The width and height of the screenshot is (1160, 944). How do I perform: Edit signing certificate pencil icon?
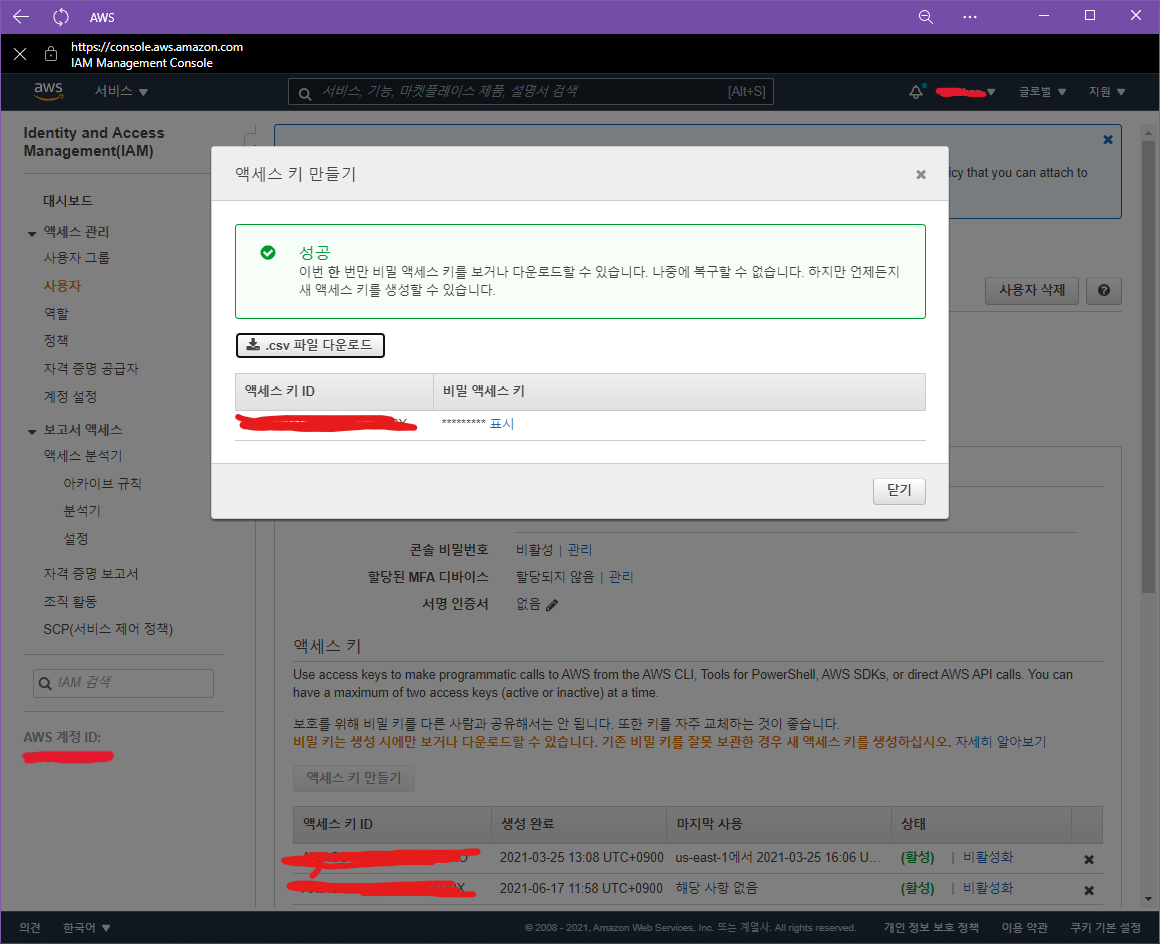[x=552, y=605]
